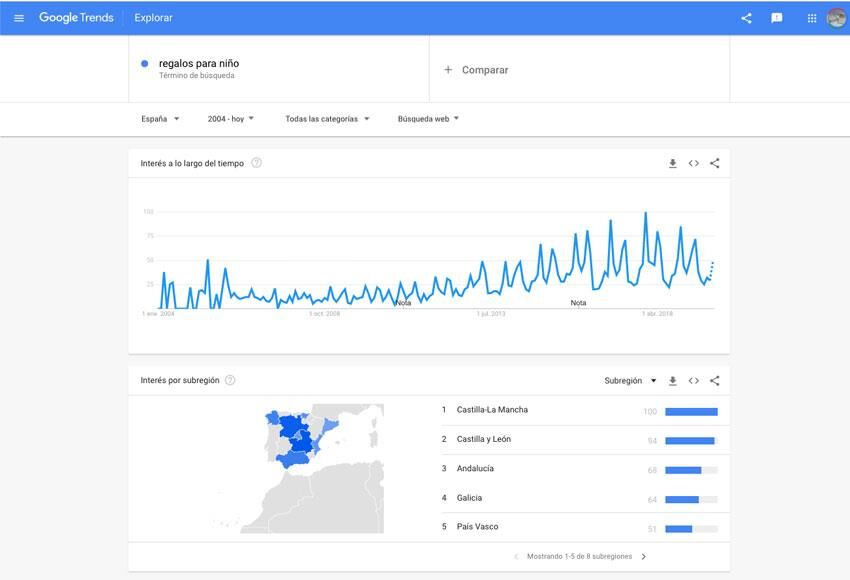Open the user account avatar
Viewport: 850px width, 580px height.
[x=837, y=18]
